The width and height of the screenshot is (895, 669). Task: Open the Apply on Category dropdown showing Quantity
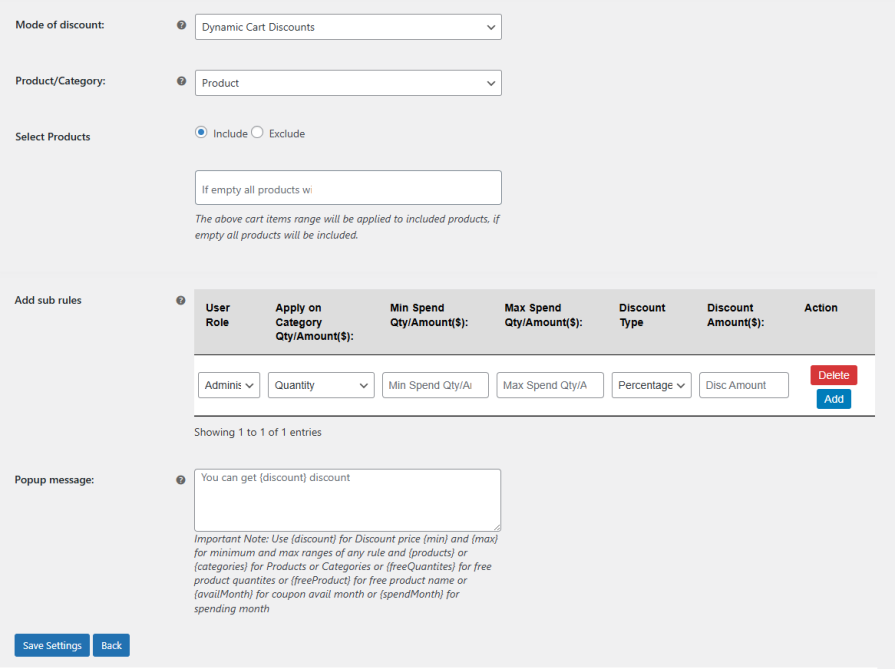tap(320, 385)
